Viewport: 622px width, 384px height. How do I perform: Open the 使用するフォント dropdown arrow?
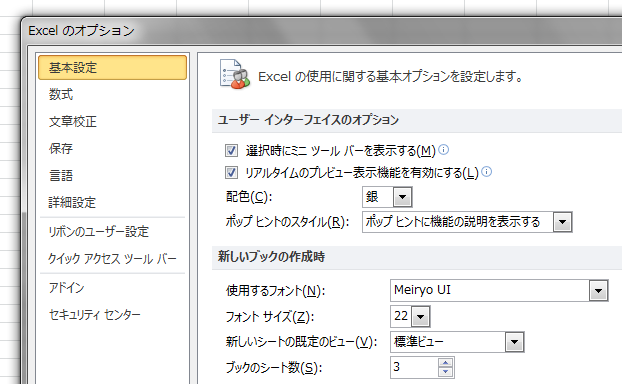tap(598, 291)
